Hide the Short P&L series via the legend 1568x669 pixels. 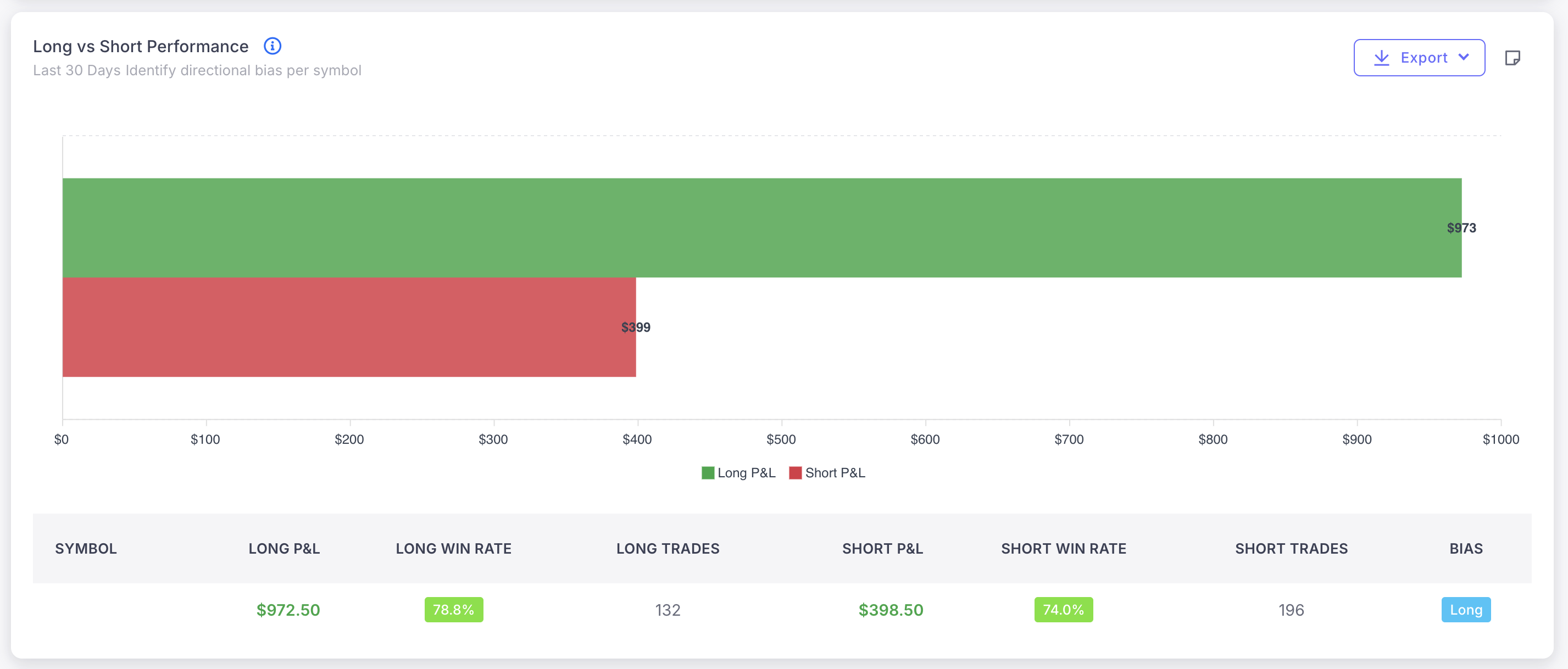coord(828,472)
